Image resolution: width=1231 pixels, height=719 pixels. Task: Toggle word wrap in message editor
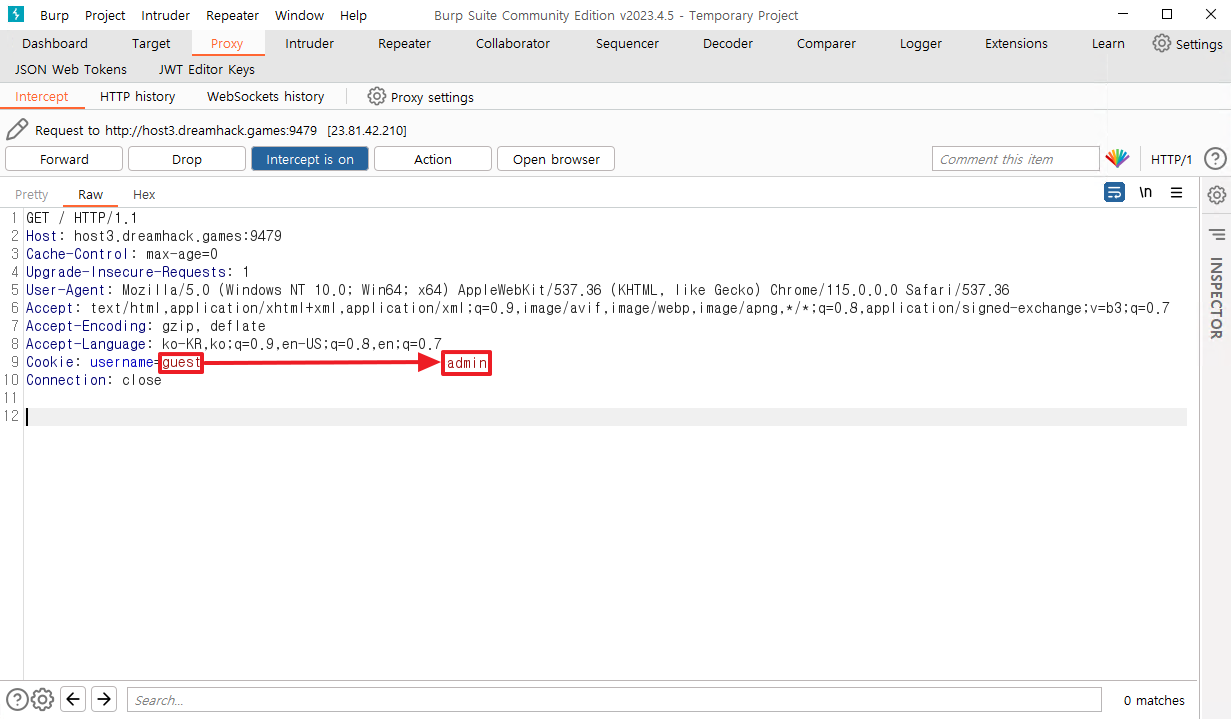point(1115,192)
